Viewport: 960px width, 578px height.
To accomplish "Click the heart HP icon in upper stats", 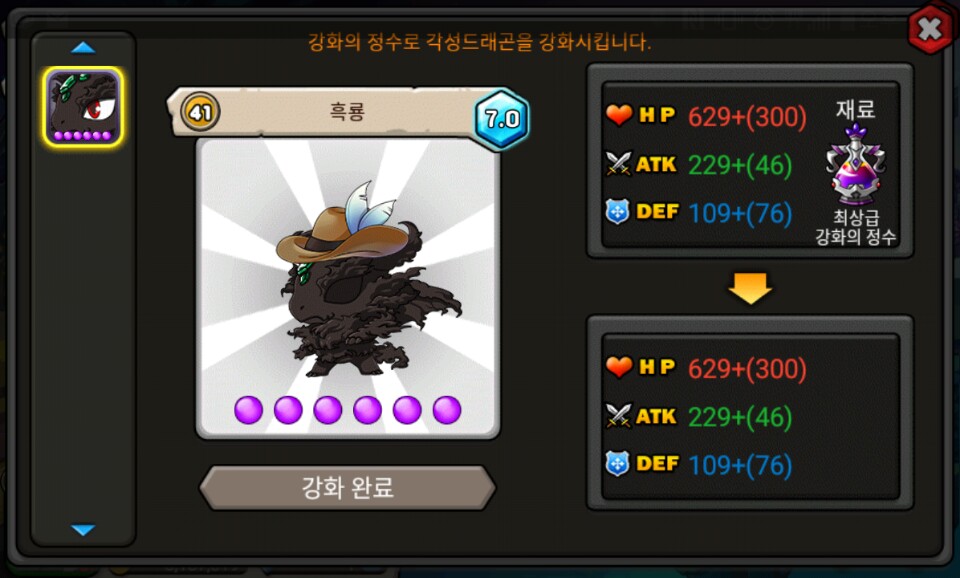I will click(618, 114).
